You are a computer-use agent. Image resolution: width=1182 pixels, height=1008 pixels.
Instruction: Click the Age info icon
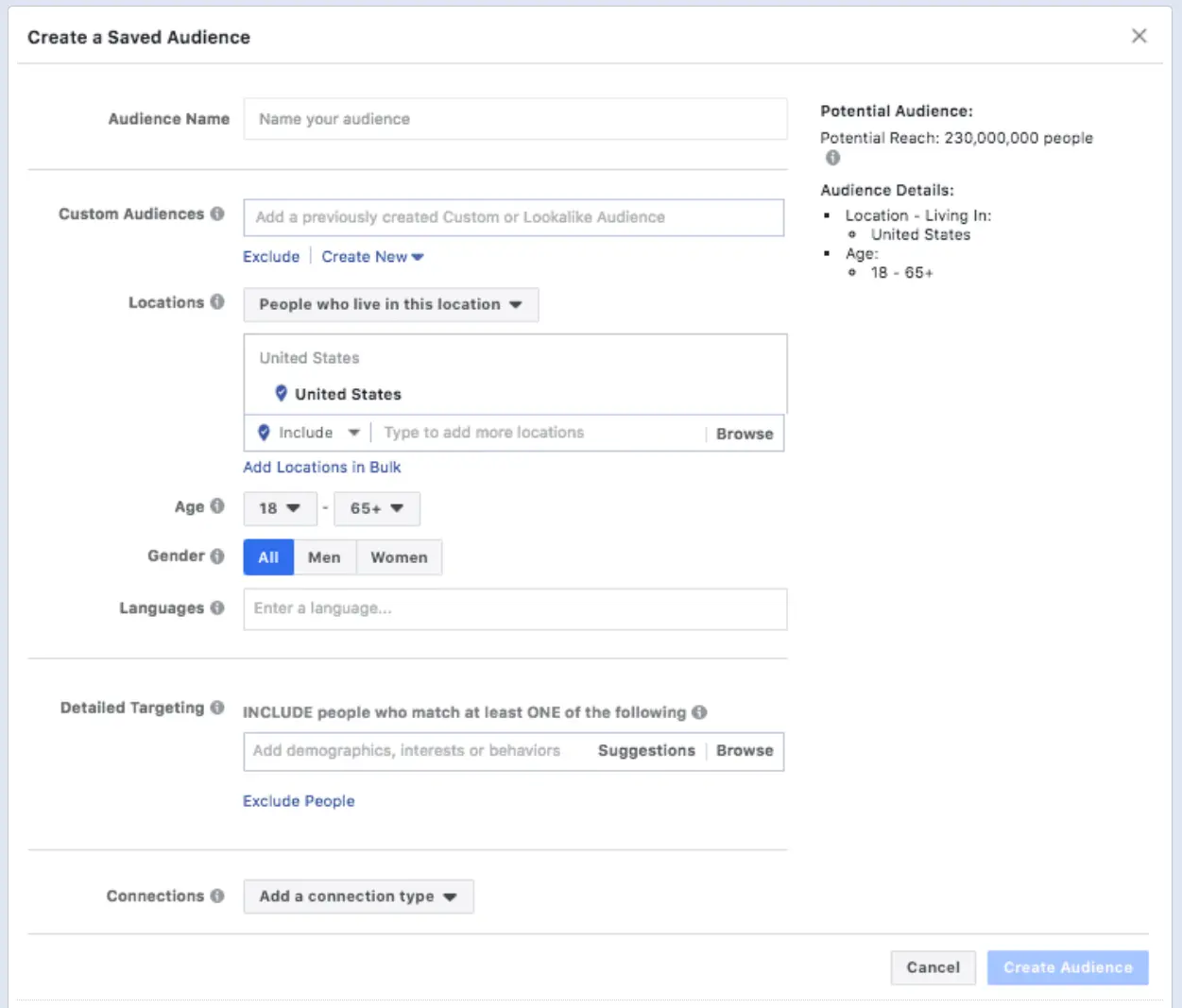[217, 506]
